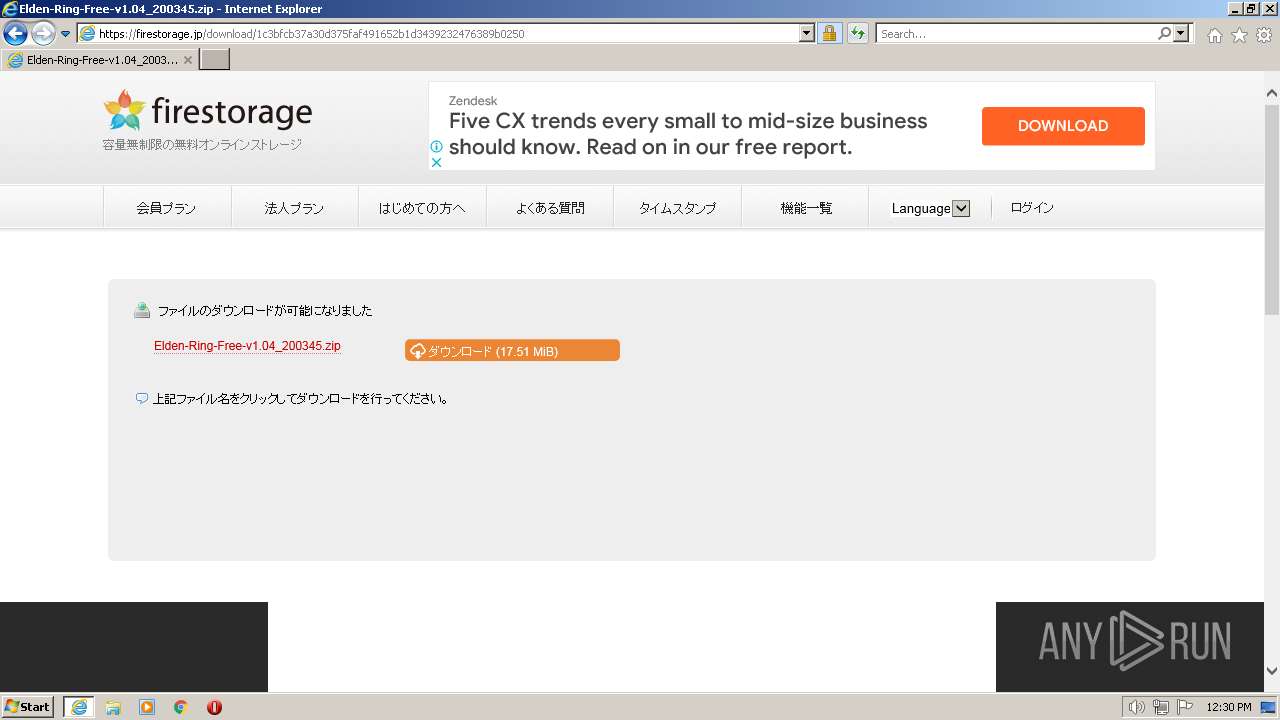
Task: Click the 12:30 PM clock
Action: [x=1229, y=707]
